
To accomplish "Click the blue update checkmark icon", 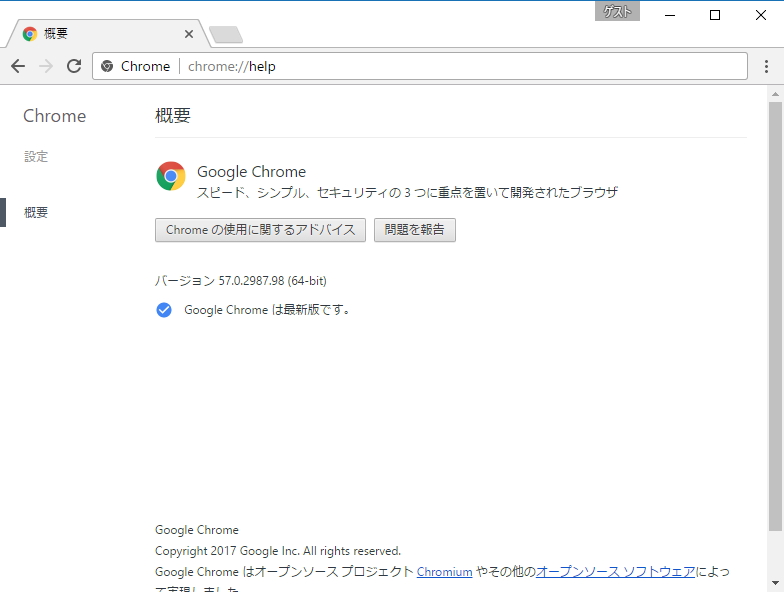I will (x=164, y=310).
